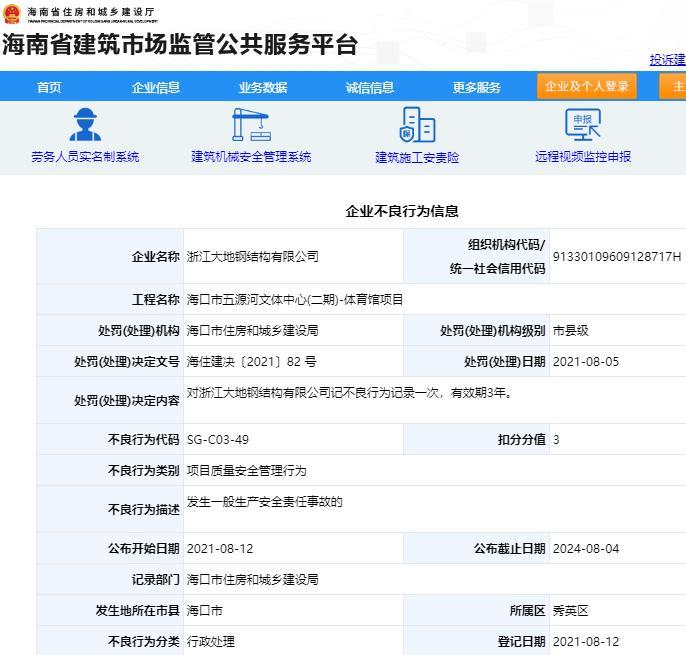686x655 pixels.
Task: Click the 海南省建筑市场监管公共服务平台 title
Action: point(180,45)
